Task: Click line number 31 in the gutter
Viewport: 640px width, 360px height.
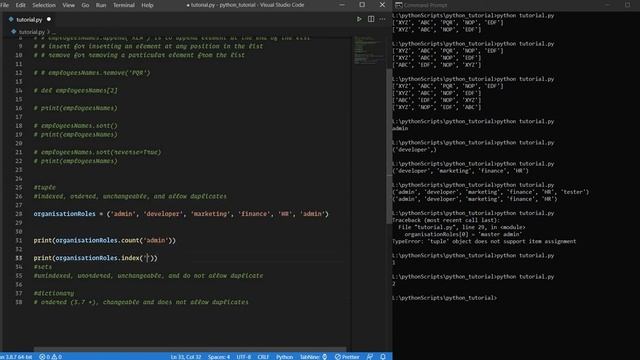Action: [x=19, y=240]
